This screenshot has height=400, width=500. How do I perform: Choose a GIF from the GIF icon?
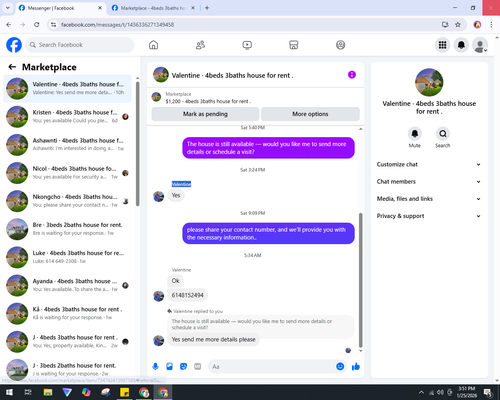pos(198,367)
